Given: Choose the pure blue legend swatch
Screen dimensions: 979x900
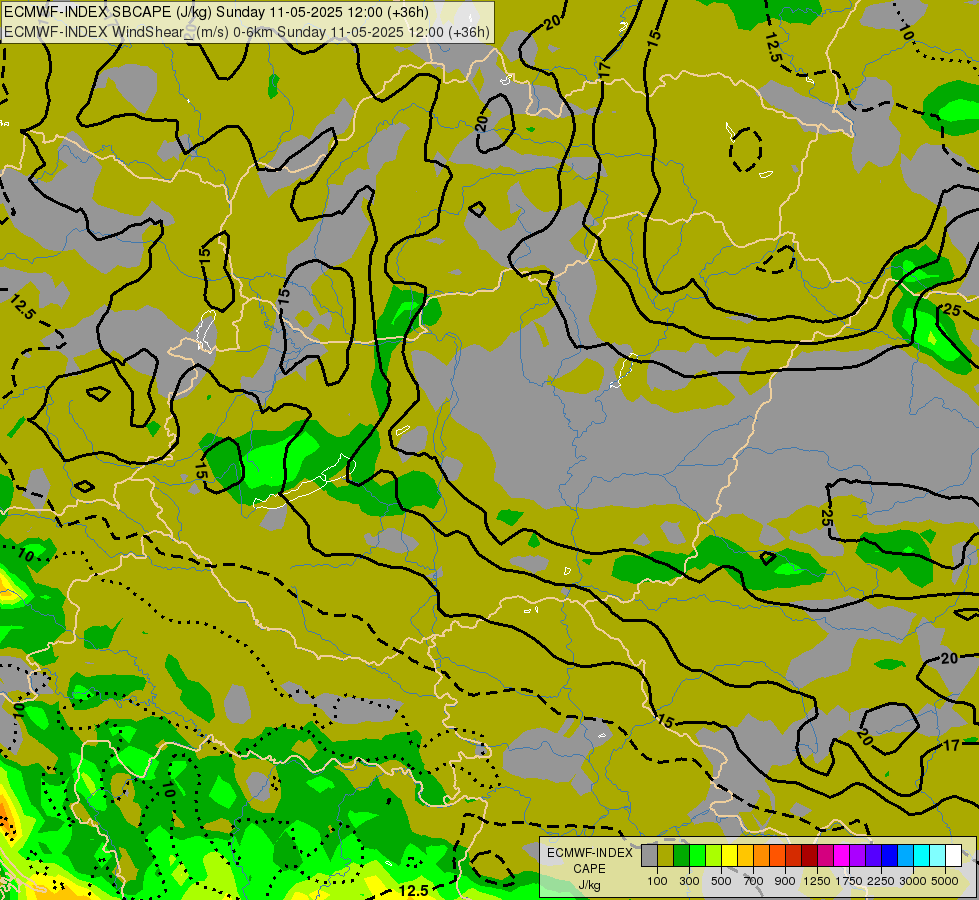Looking at the screenshot, I should pyautogui.click(x=890, y=856).
